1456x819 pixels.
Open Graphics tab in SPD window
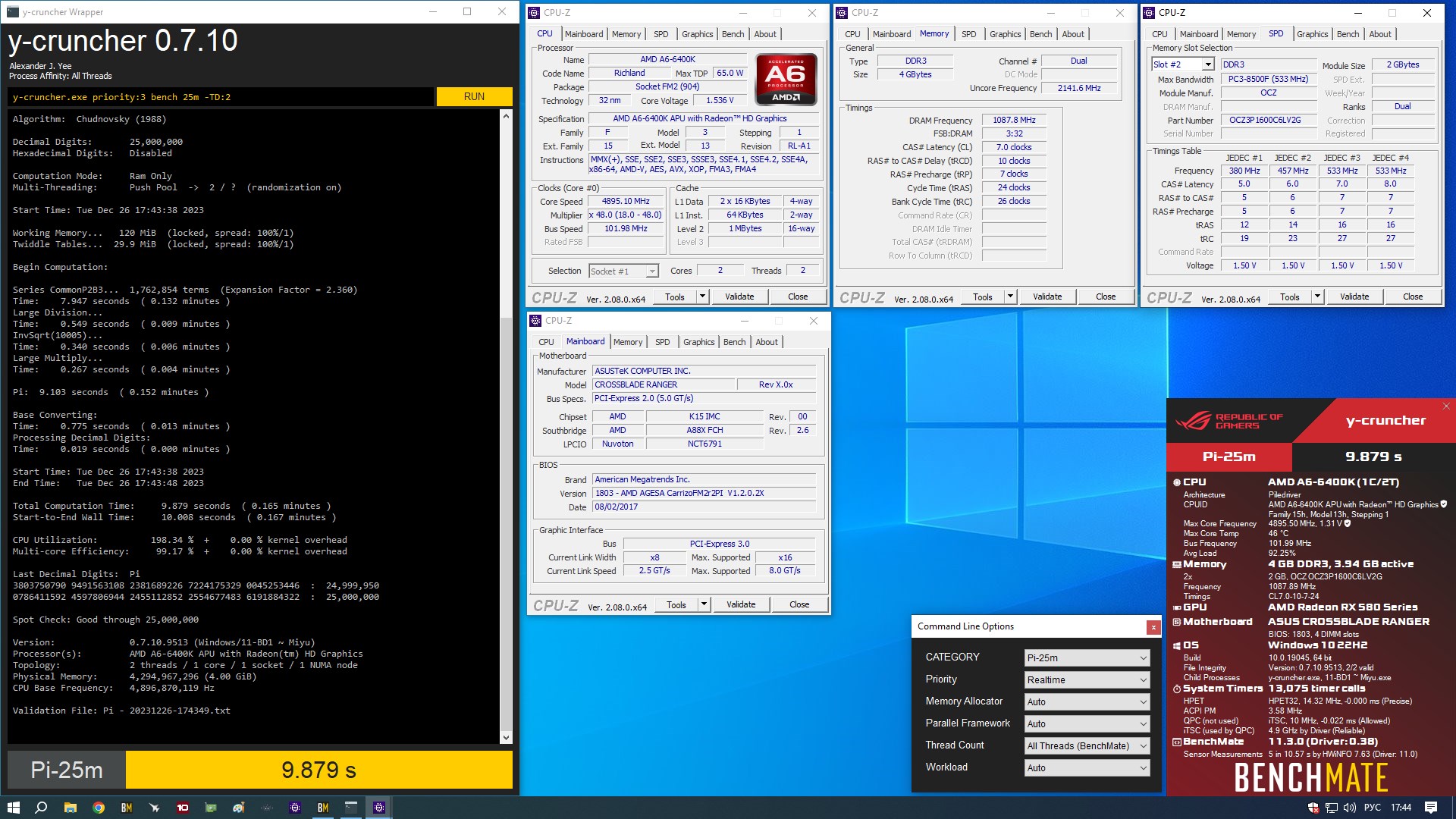[1312, 34]
